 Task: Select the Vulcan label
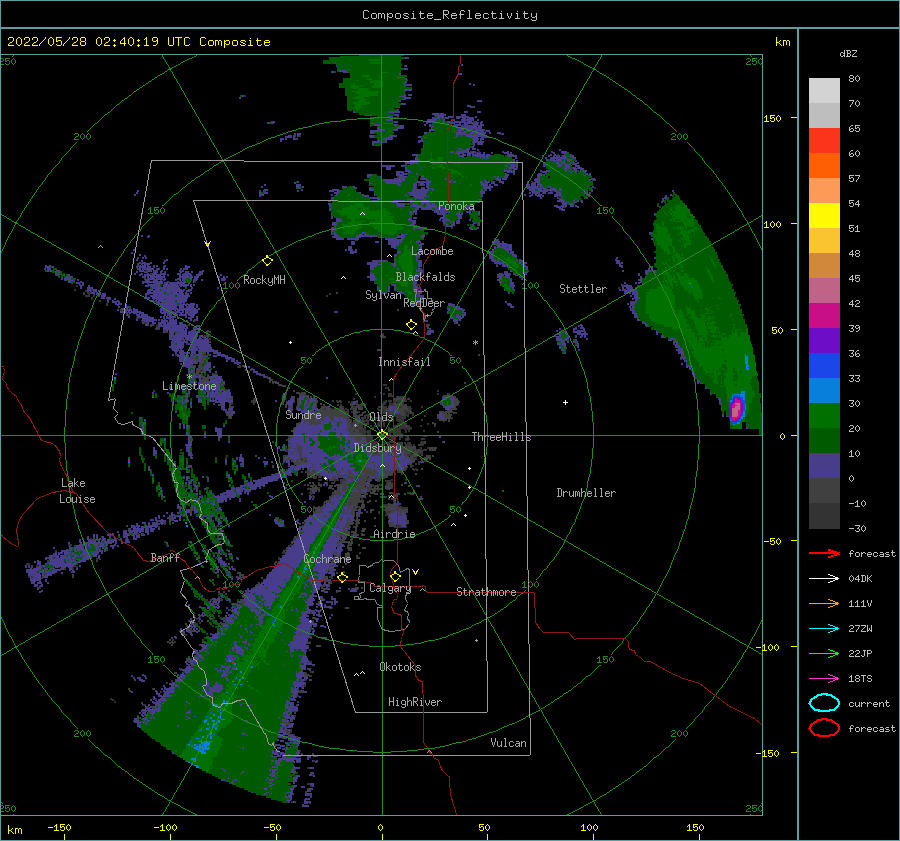click(x=509, y=743)
